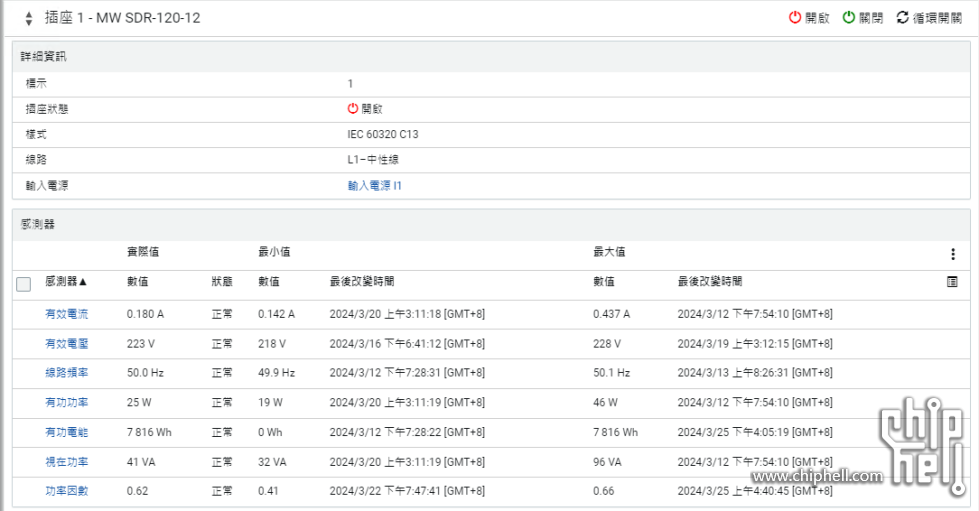This screenshot has width=979, height=511.
Task: Click the 0 Wh minimum energy value
Action: pyautogui.click(x=270, y=432)
